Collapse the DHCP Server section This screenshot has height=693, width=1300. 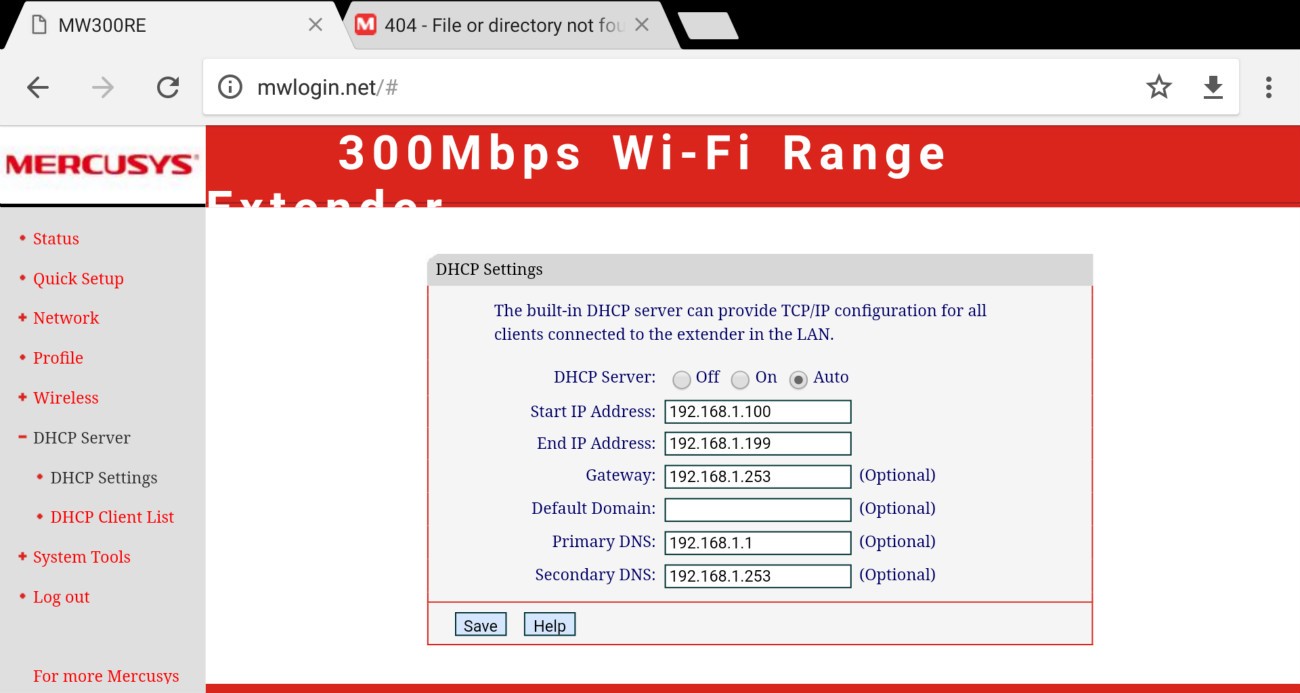81,438
